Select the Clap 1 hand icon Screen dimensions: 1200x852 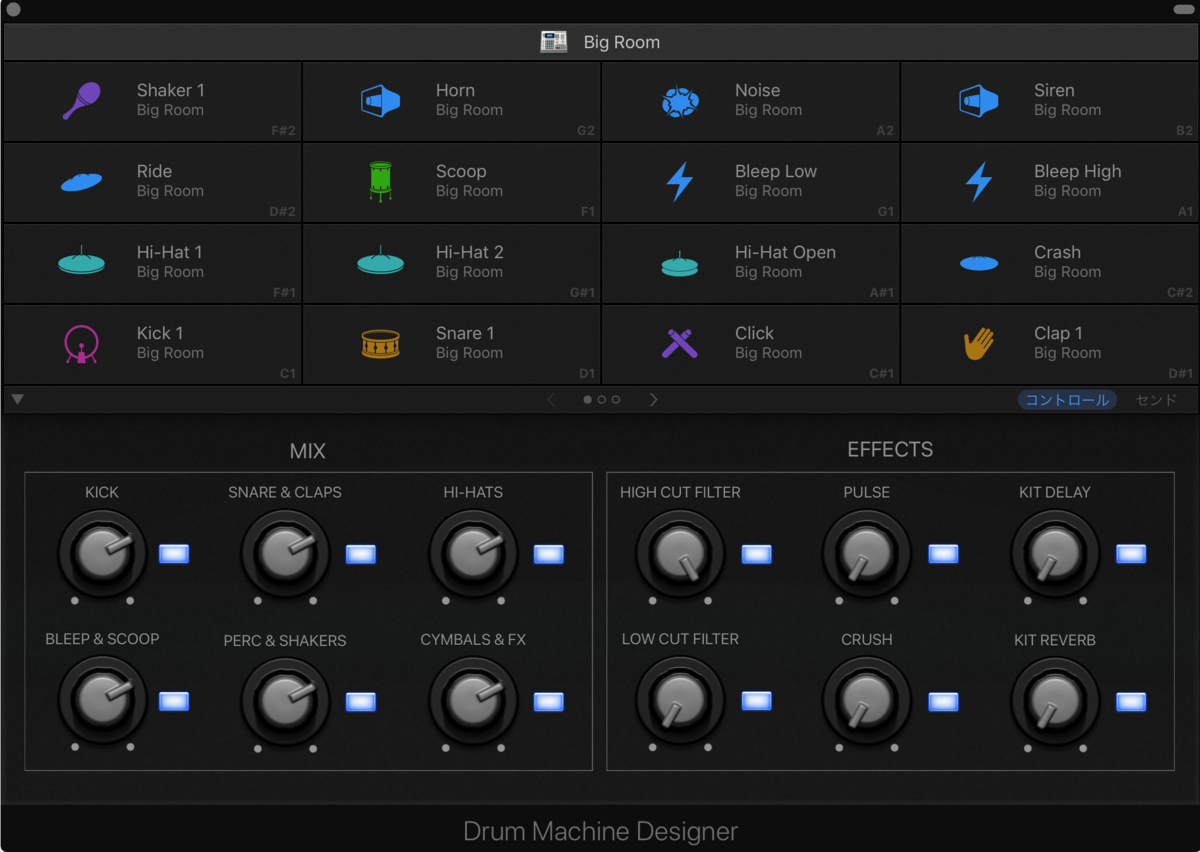pos(979,344)
